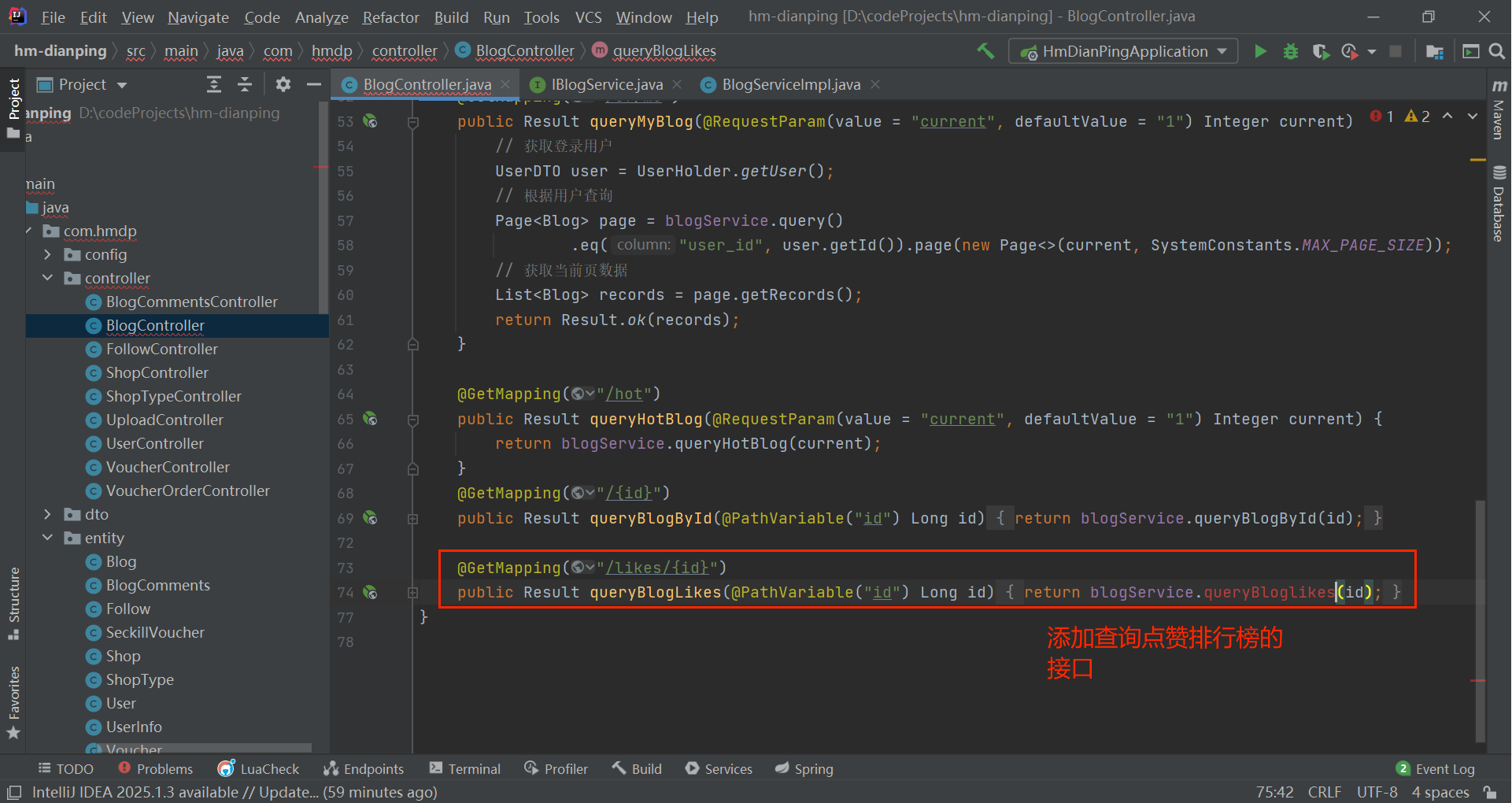Open profiler options dropdown arrow in toolbar
Image resolution: width=1512 pixels, height=803 pixels.
click(1372, 52)
